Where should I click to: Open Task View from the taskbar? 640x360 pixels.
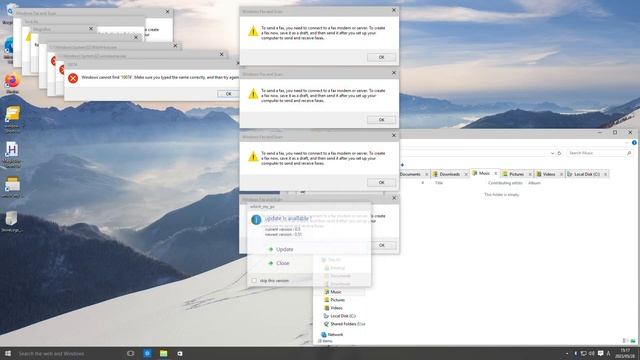[131, 353]
